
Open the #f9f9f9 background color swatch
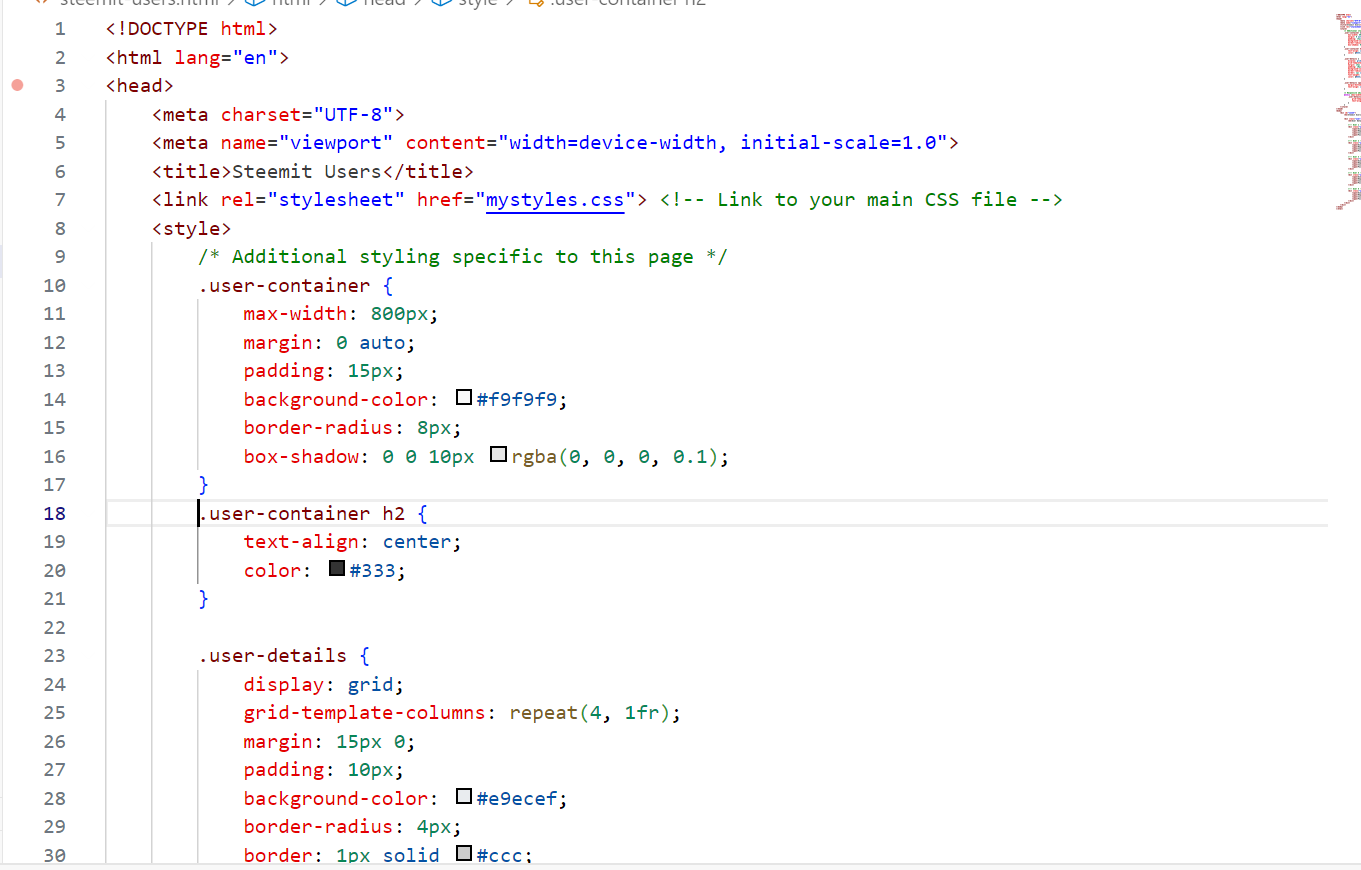point(463,398)
